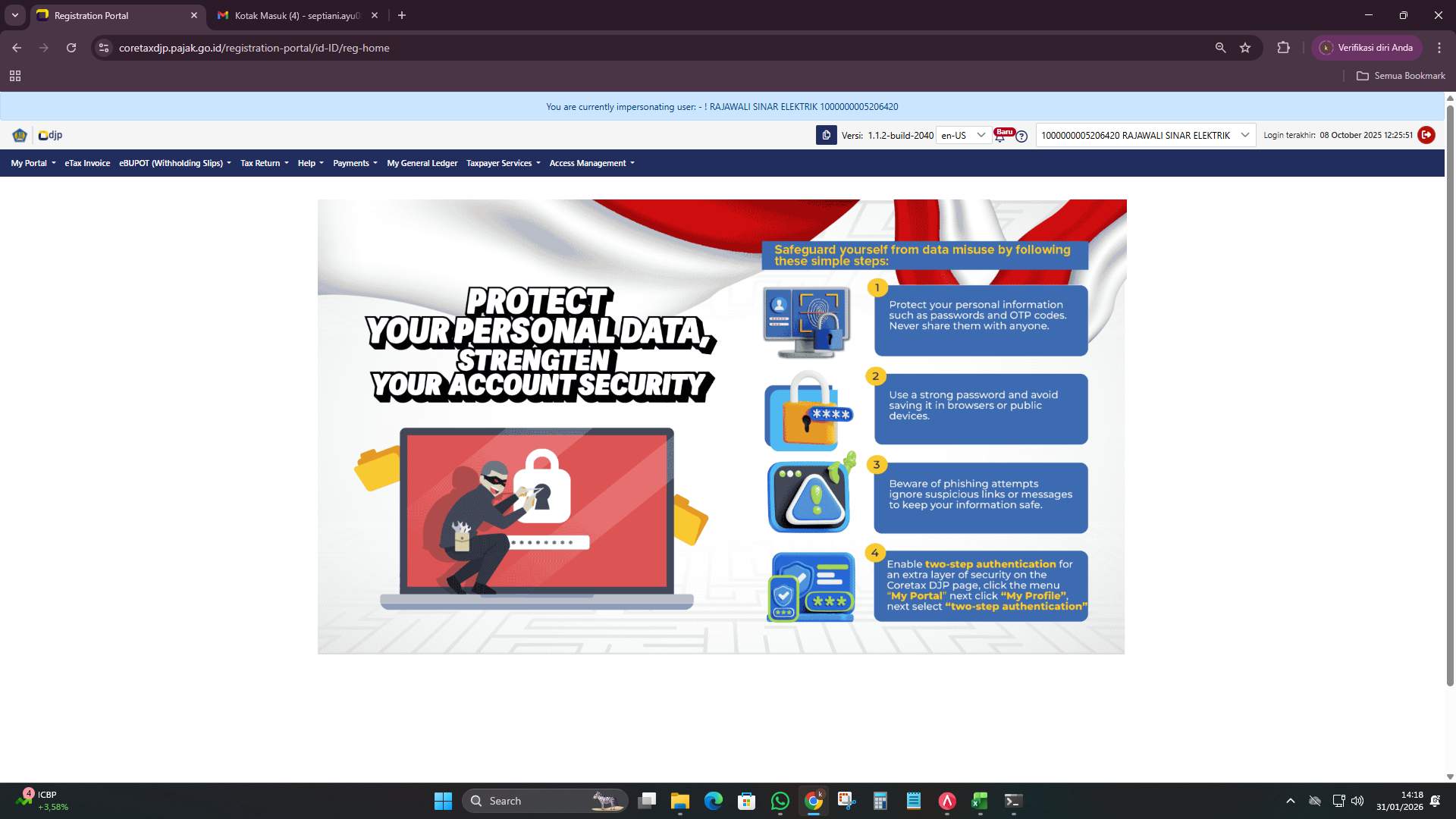This screenshot has height=819, width=1456.
Task: Open the en-US language dropdown
Action: (x=963, y=135)
